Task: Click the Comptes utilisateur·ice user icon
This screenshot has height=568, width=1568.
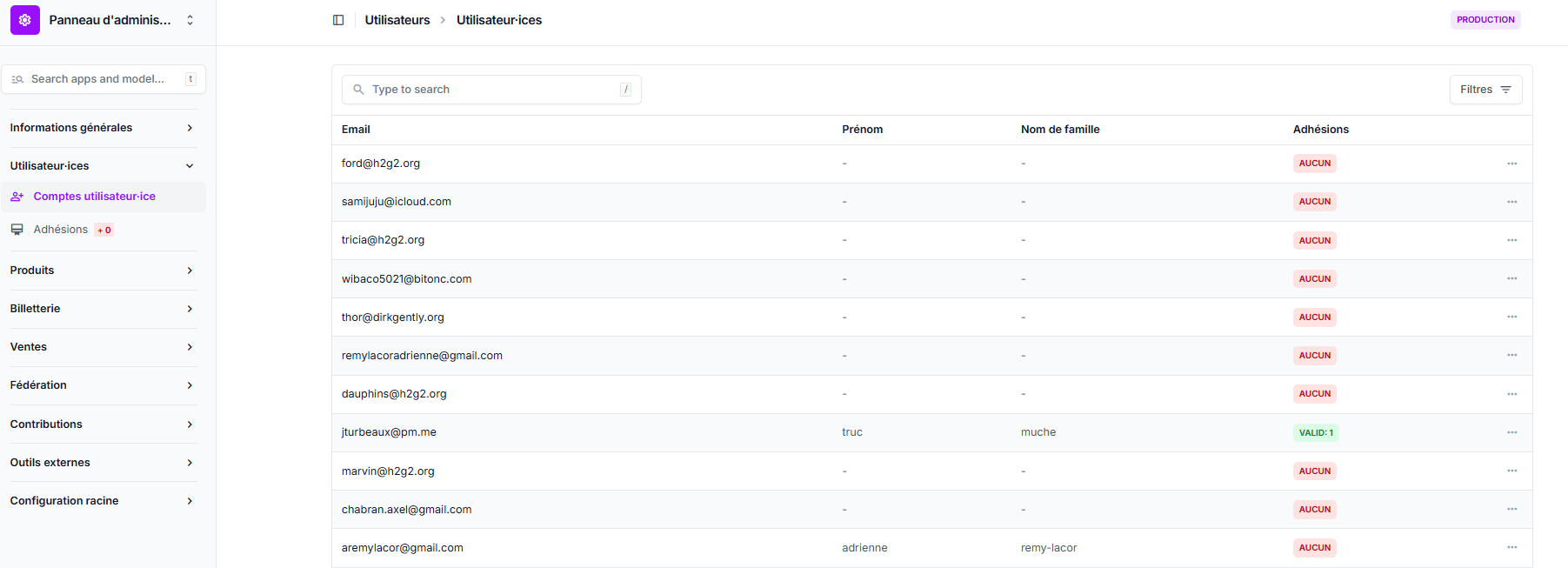Action: coord(17,197)
